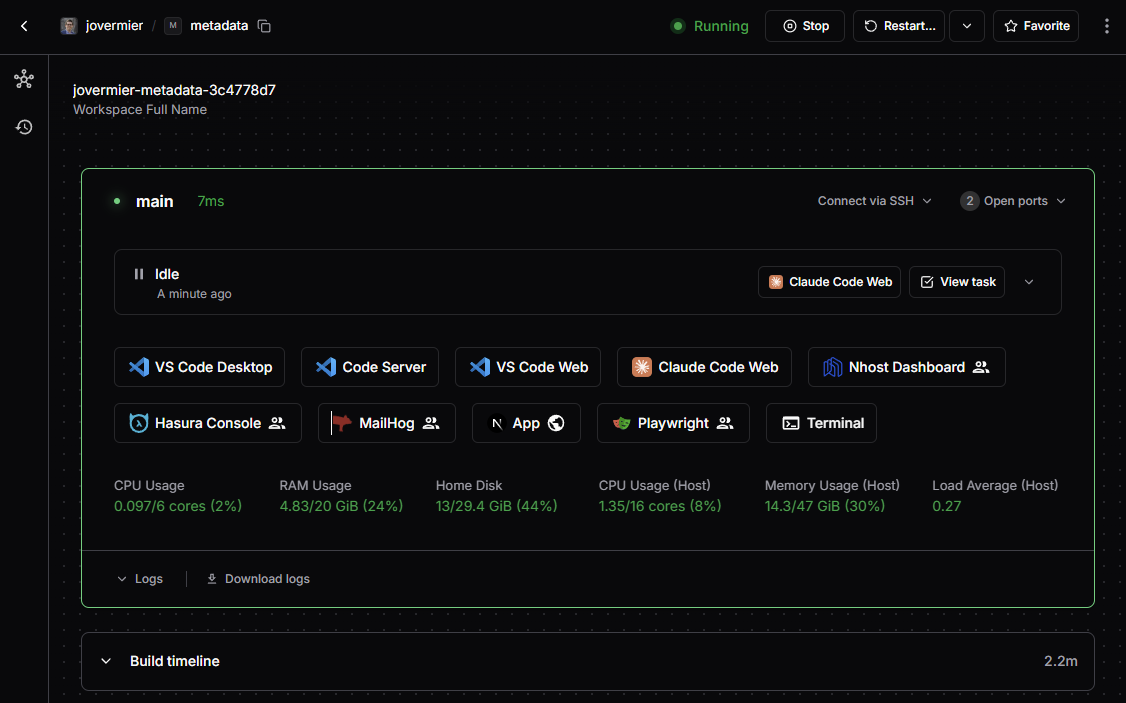Go back using the left chevron arrow

[24, 26]
